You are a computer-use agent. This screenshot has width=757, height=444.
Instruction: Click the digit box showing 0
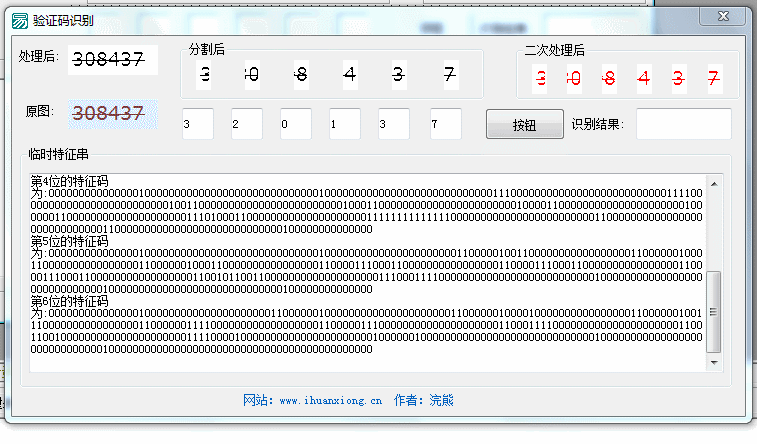296,124
